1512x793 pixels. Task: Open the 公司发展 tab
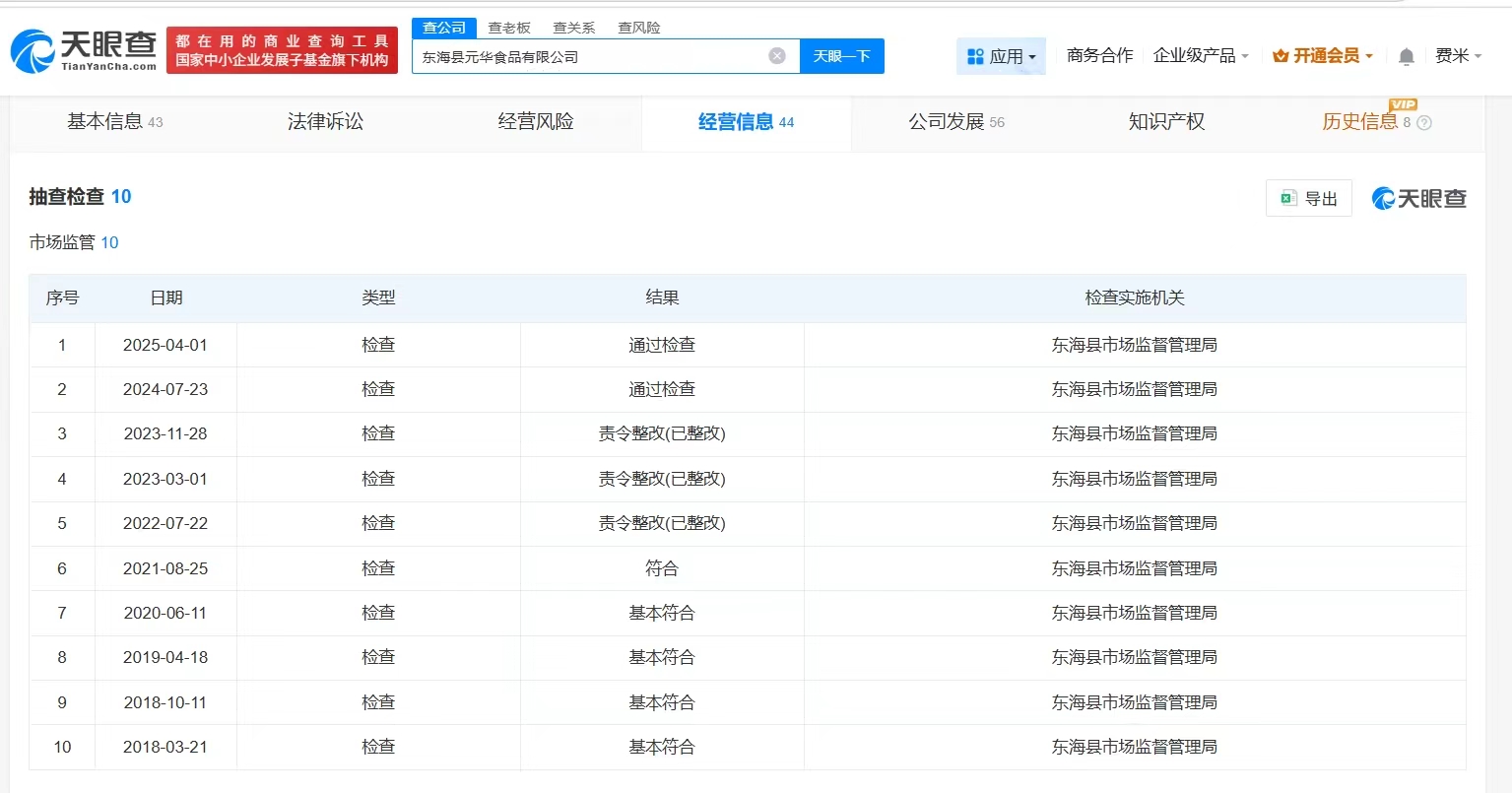956,122
